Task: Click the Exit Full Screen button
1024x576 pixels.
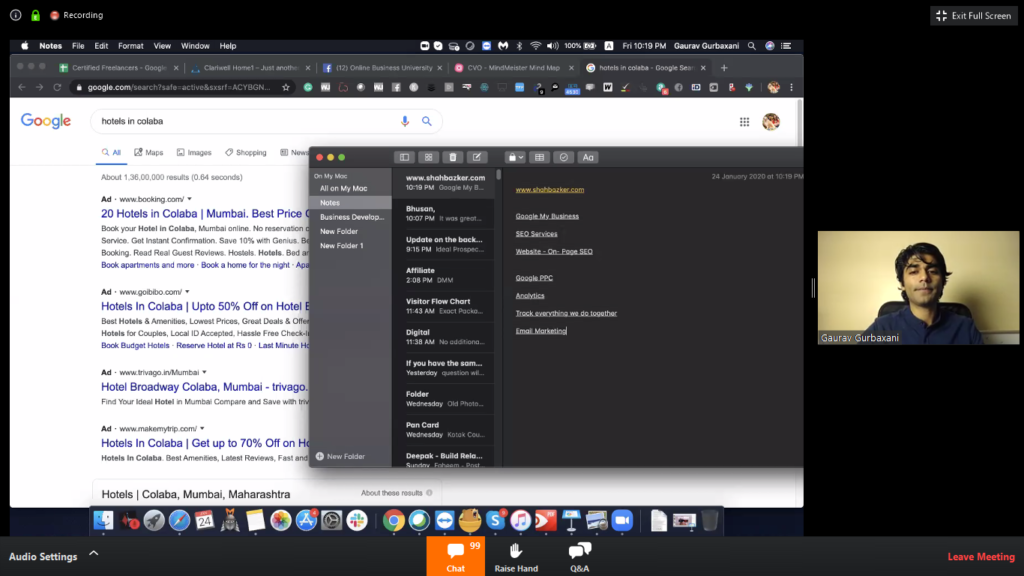Action: point(972,15)
